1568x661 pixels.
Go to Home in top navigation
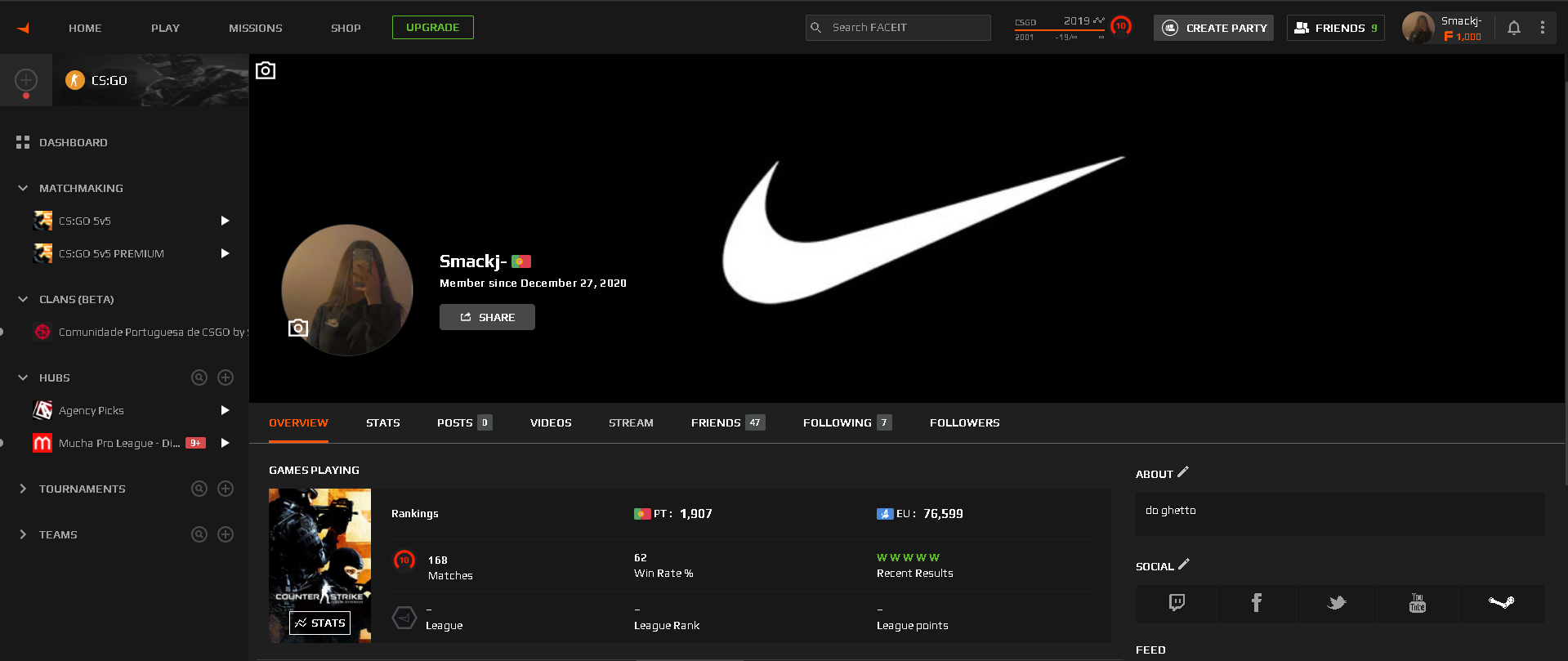pyautogui.click(x=85, y=28)
